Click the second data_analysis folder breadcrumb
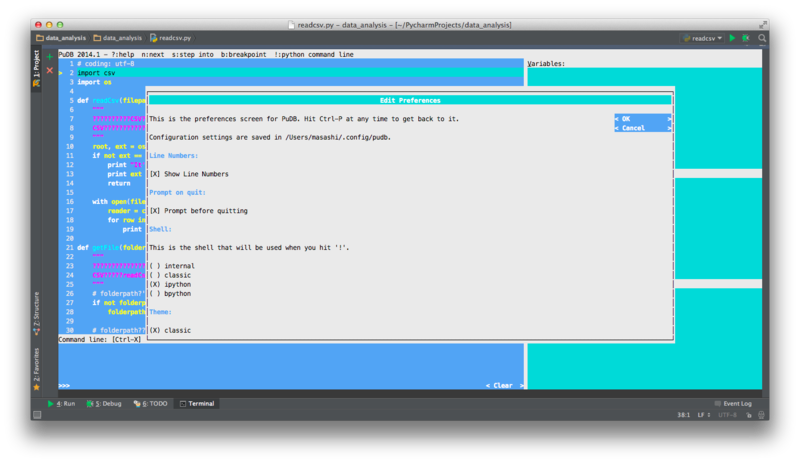800x463 pixels. tap(118, 38)
